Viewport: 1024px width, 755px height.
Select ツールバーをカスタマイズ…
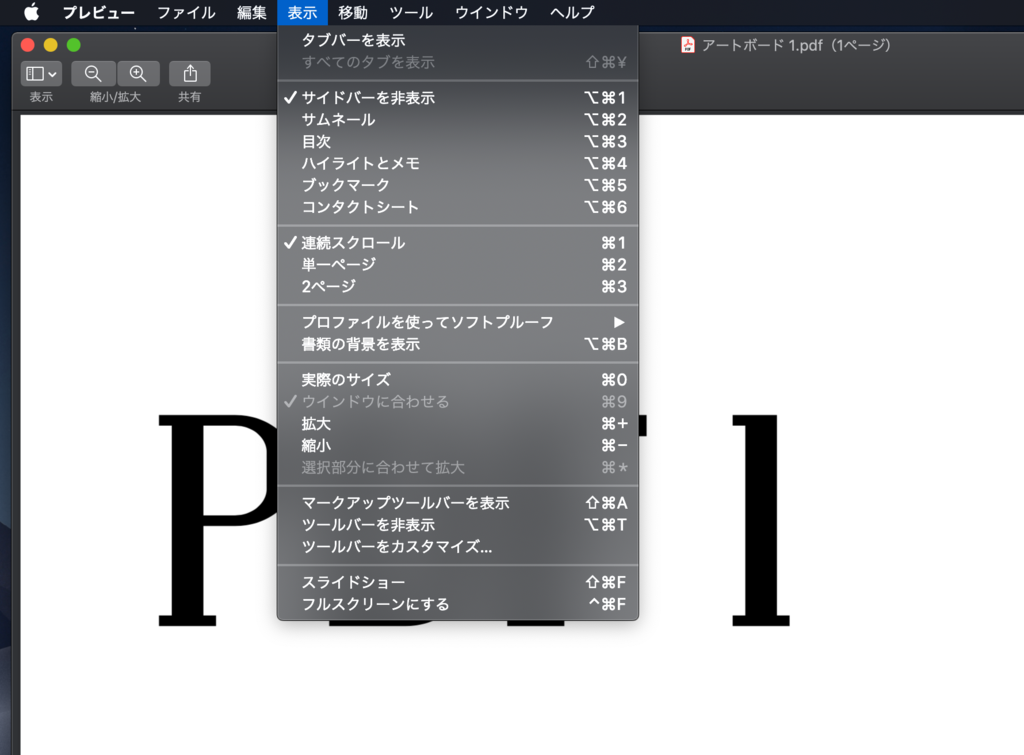coord(458,547)
